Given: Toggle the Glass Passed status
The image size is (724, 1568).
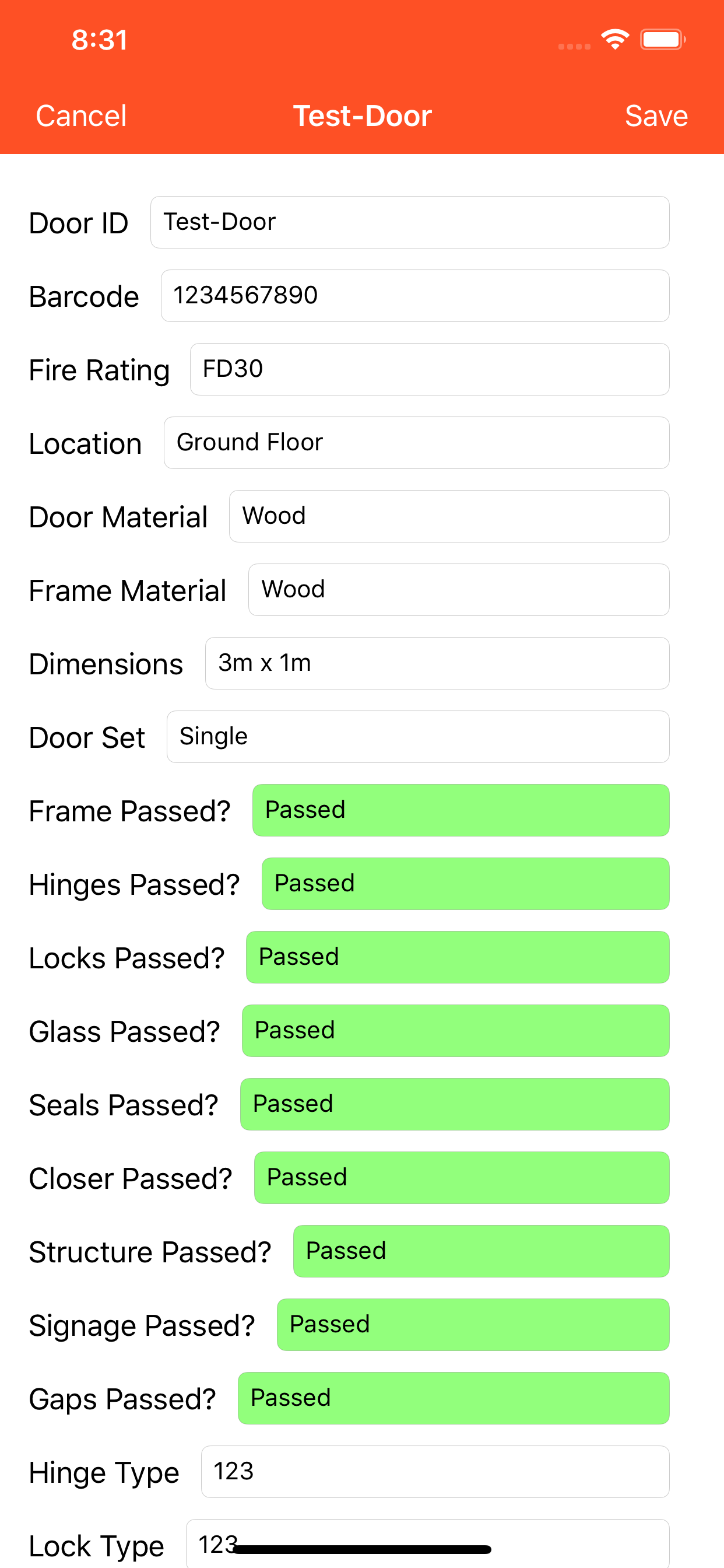Looking at the screenshot, I should click(x=455, y=1031).
